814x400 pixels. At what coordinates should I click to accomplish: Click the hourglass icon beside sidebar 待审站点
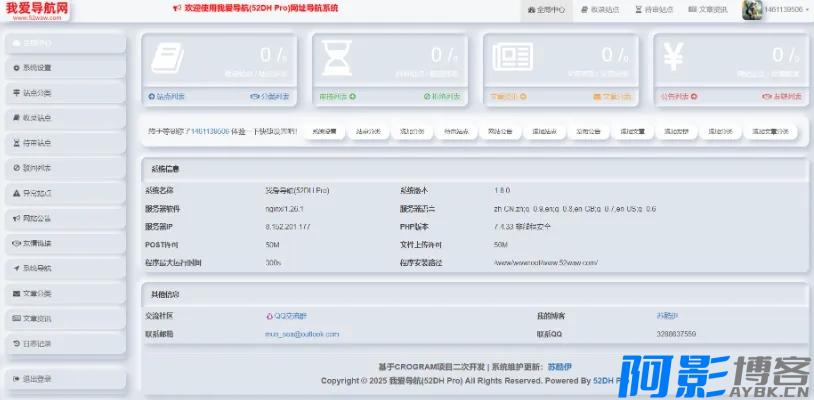(x=16, y=143)
